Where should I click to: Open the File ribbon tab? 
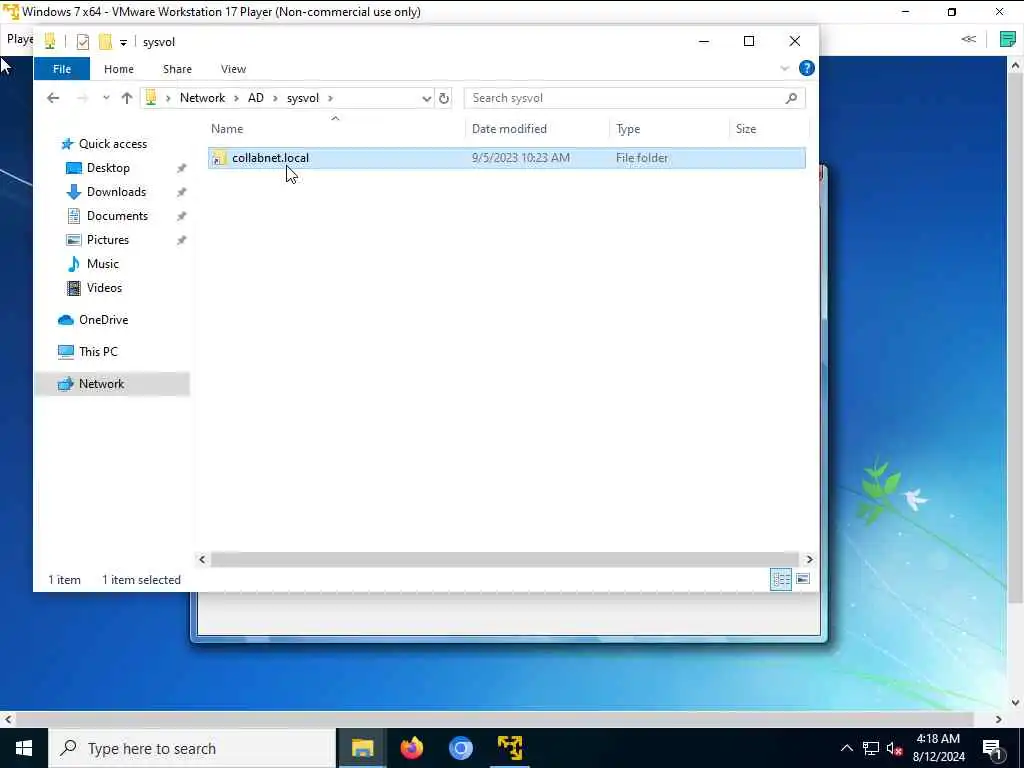[x=62, y=69]
